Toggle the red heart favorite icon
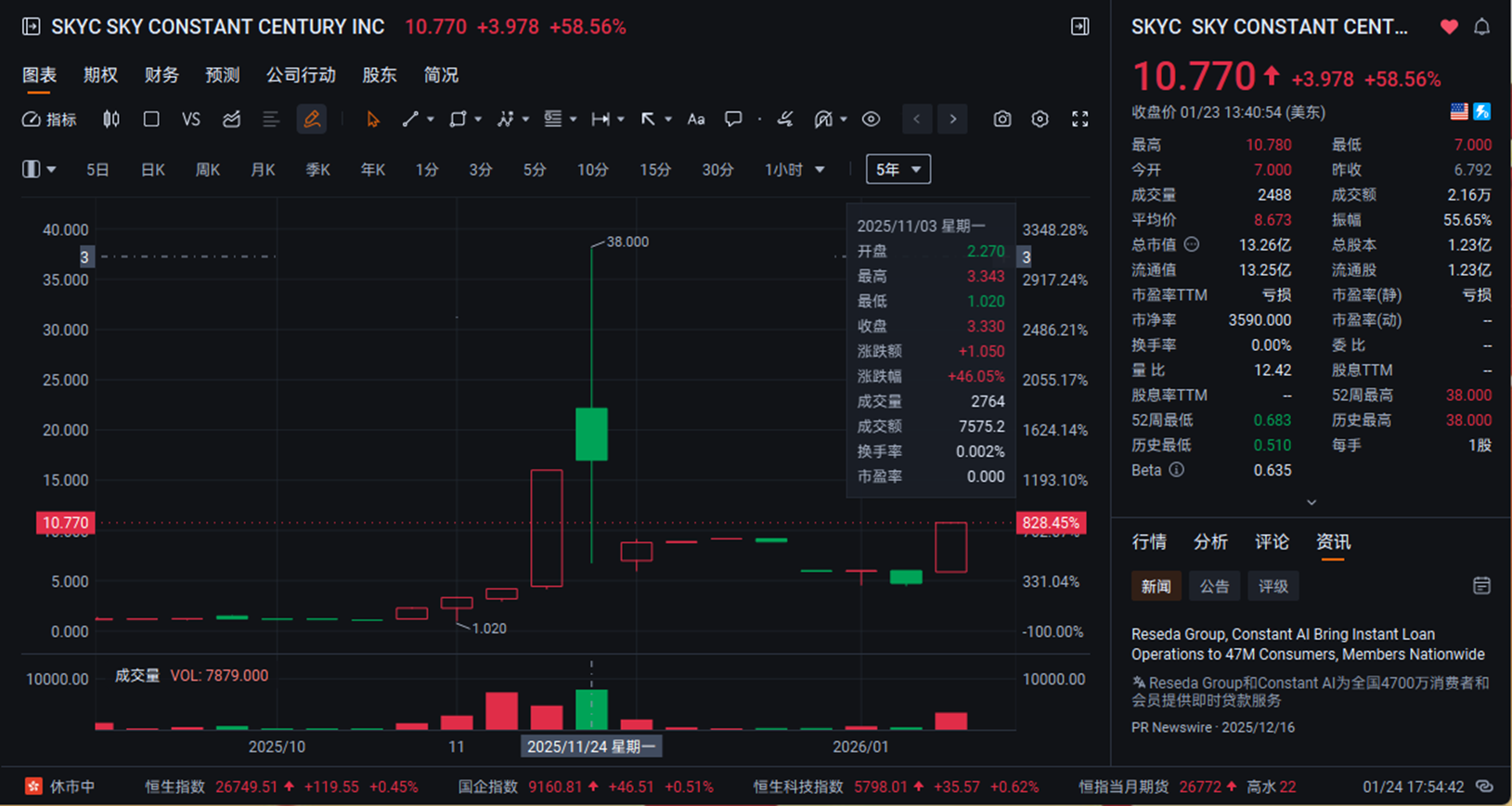Viewport: 1512px width, 806px height. pyautogui.click(x=1449, y=27)
